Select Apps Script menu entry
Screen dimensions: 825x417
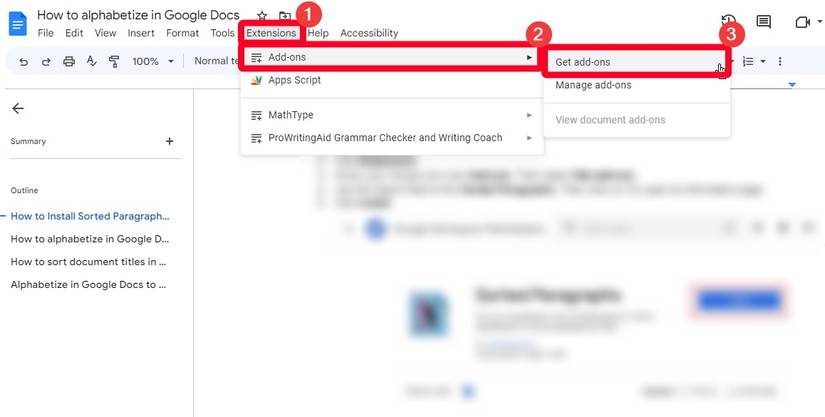392,80
